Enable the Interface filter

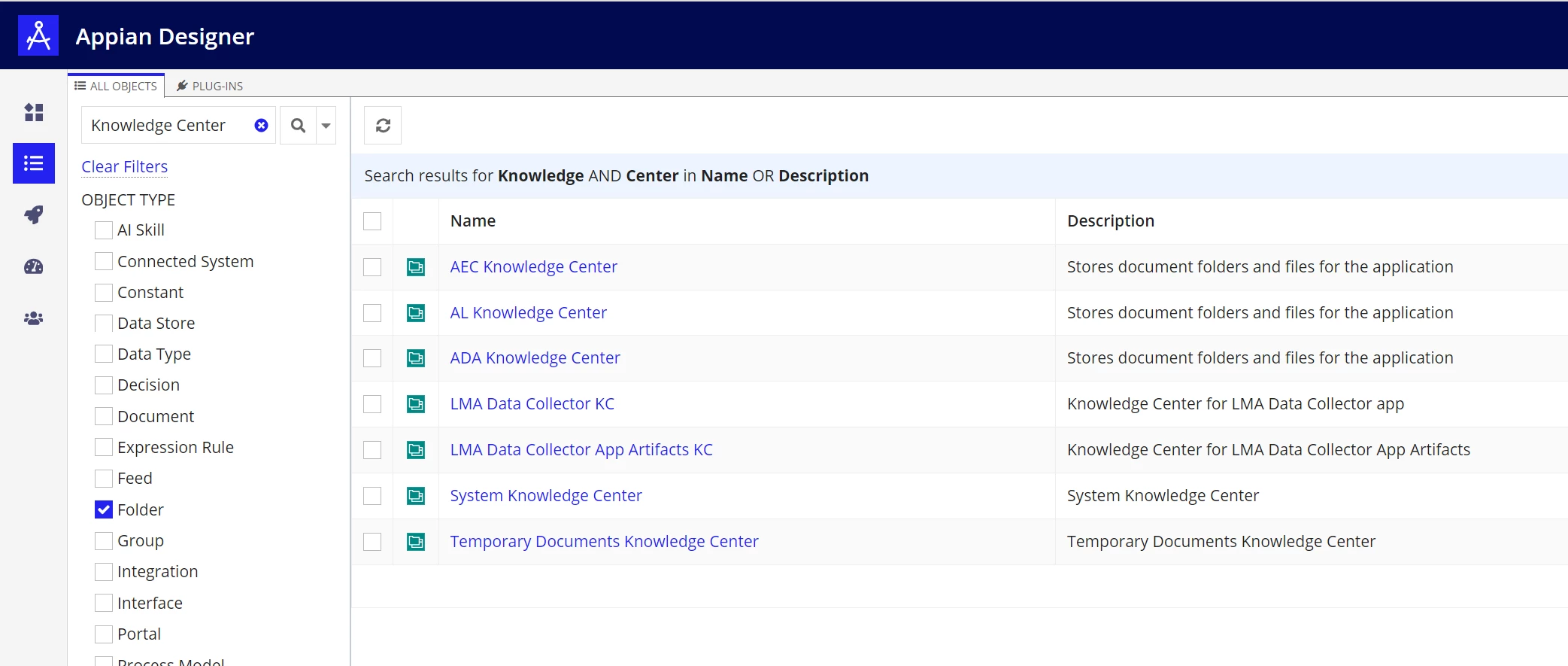tap(104, 603)
